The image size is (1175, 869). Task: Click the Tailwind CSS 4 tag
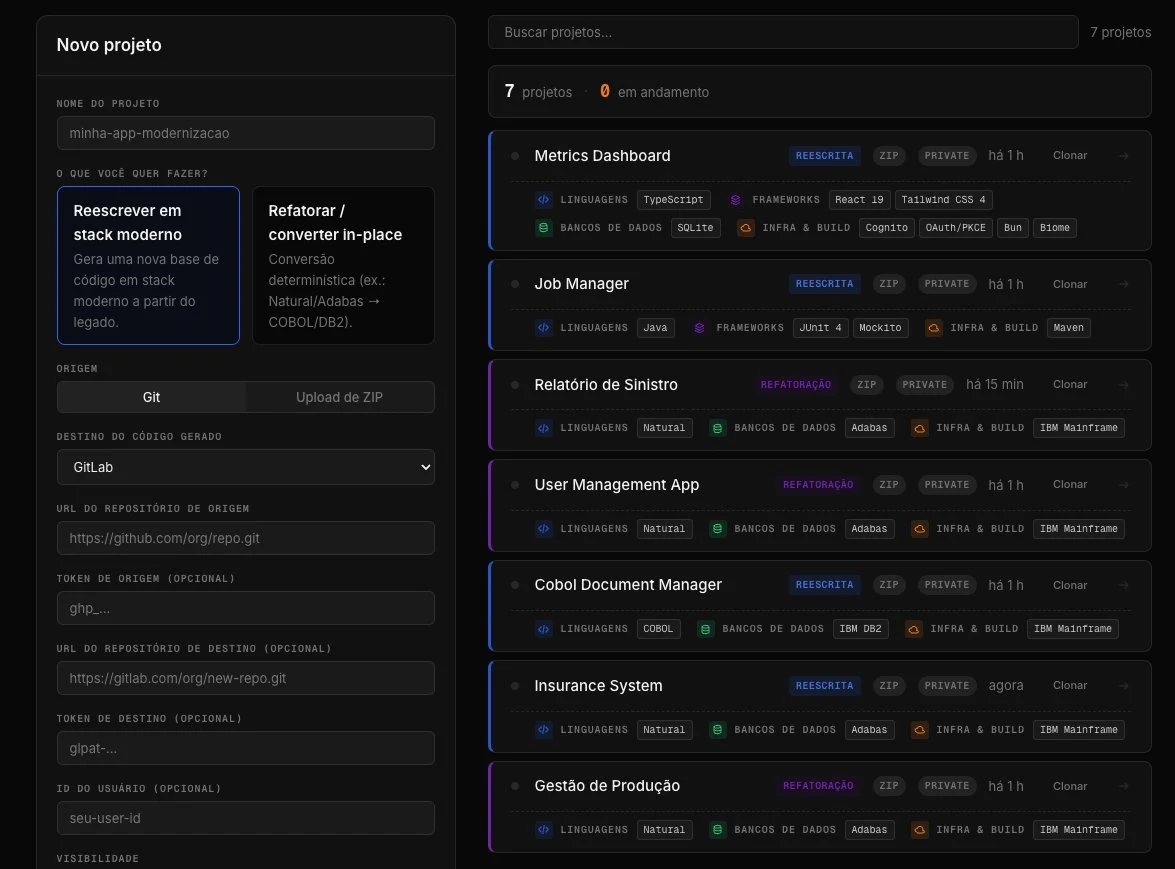point(943,200)
